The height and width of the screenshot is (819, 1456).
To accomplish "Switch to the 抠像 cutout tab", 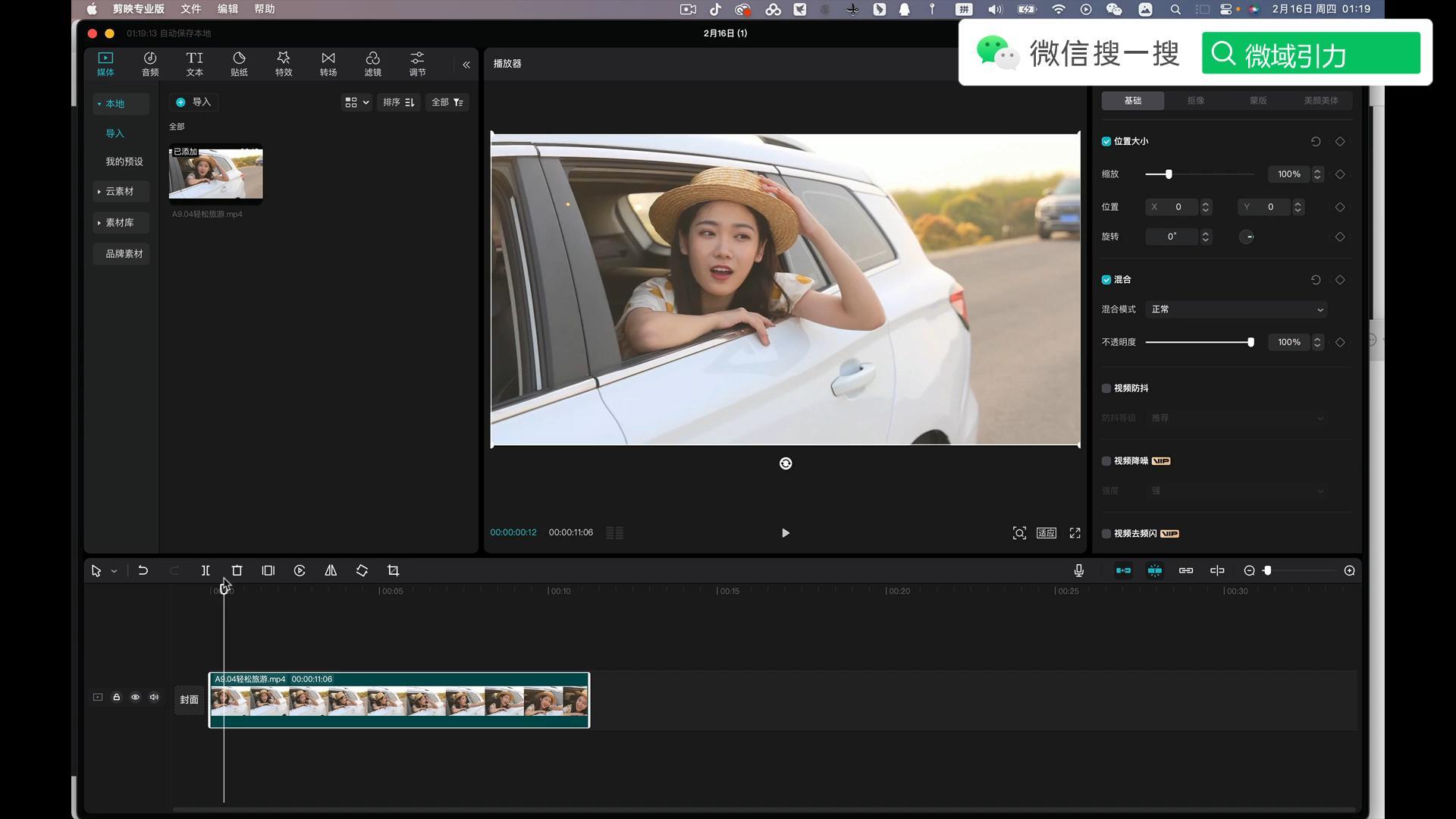I will click(x=1195, y=100).
